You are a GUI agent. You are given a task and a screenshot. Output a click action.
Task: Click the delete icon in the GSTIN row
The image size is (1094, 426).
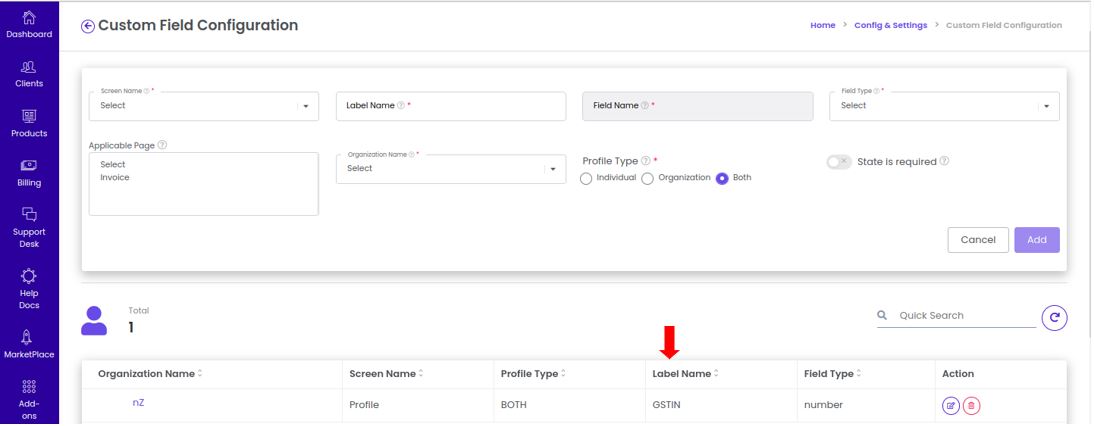971,405
